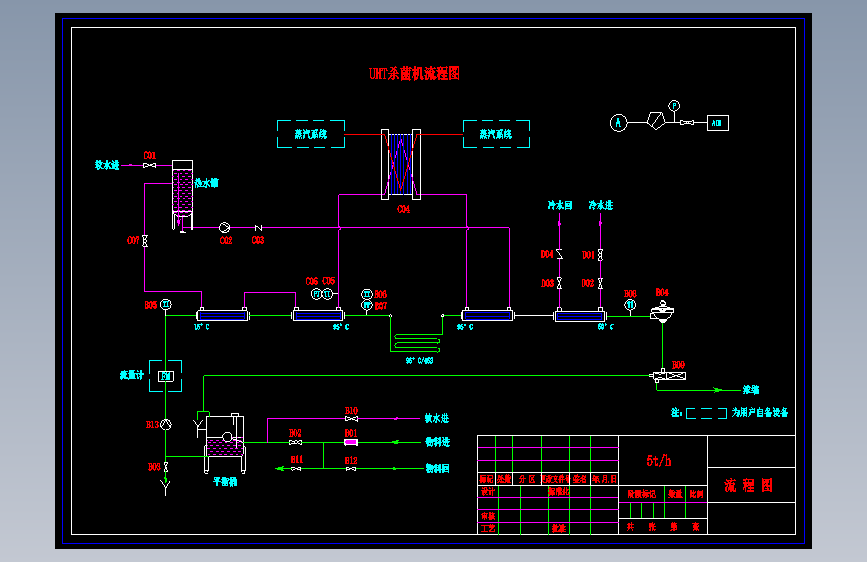The width and height of the screenshot is (867, 562).
Task: Click the circled P gauge at top right
Action: (674, 106)
